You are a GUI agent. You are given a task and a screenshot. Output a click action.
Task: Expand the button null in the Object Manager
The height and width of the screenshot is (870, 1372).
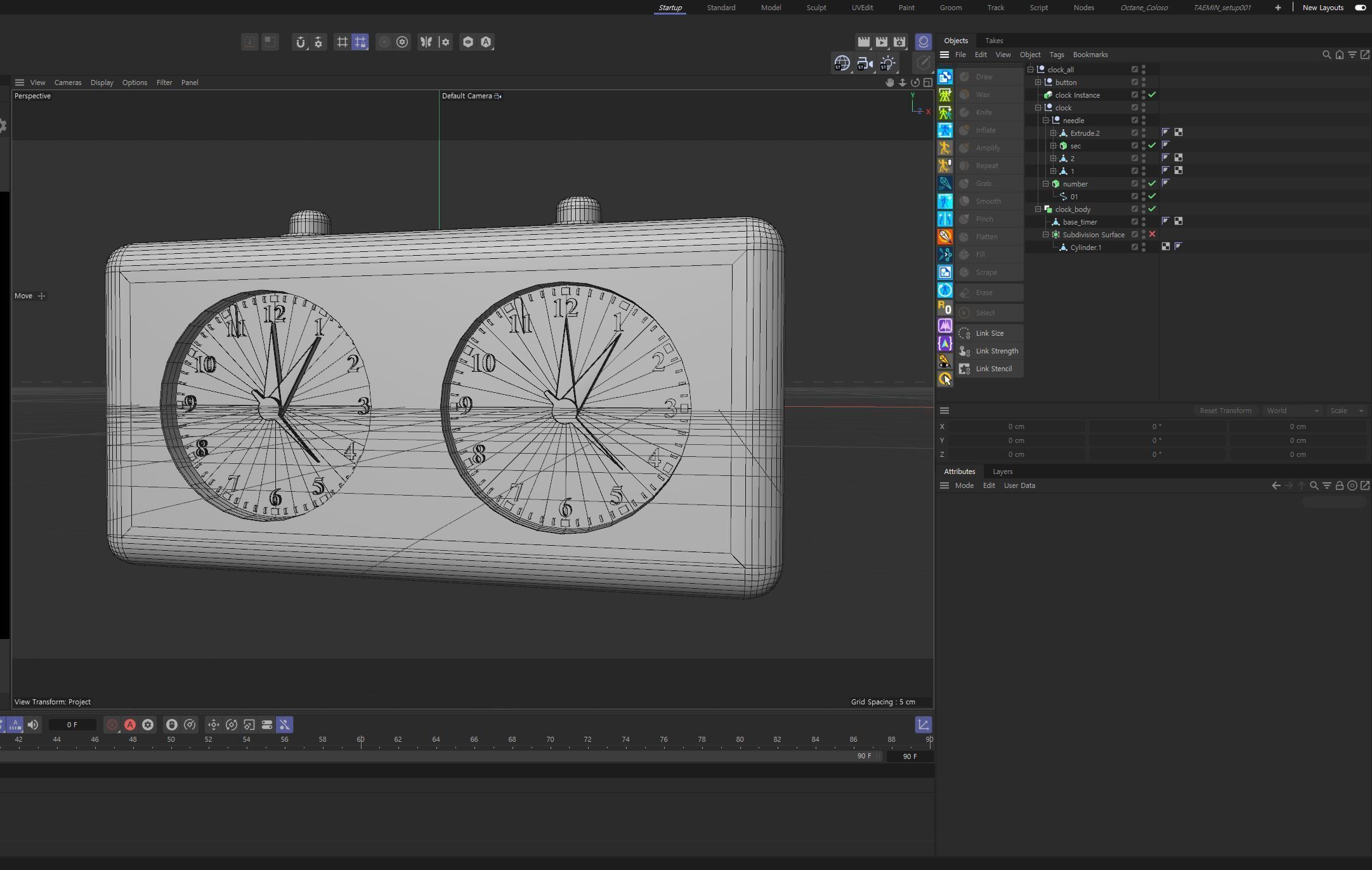pyautogui.click(x=1038, y=82)
